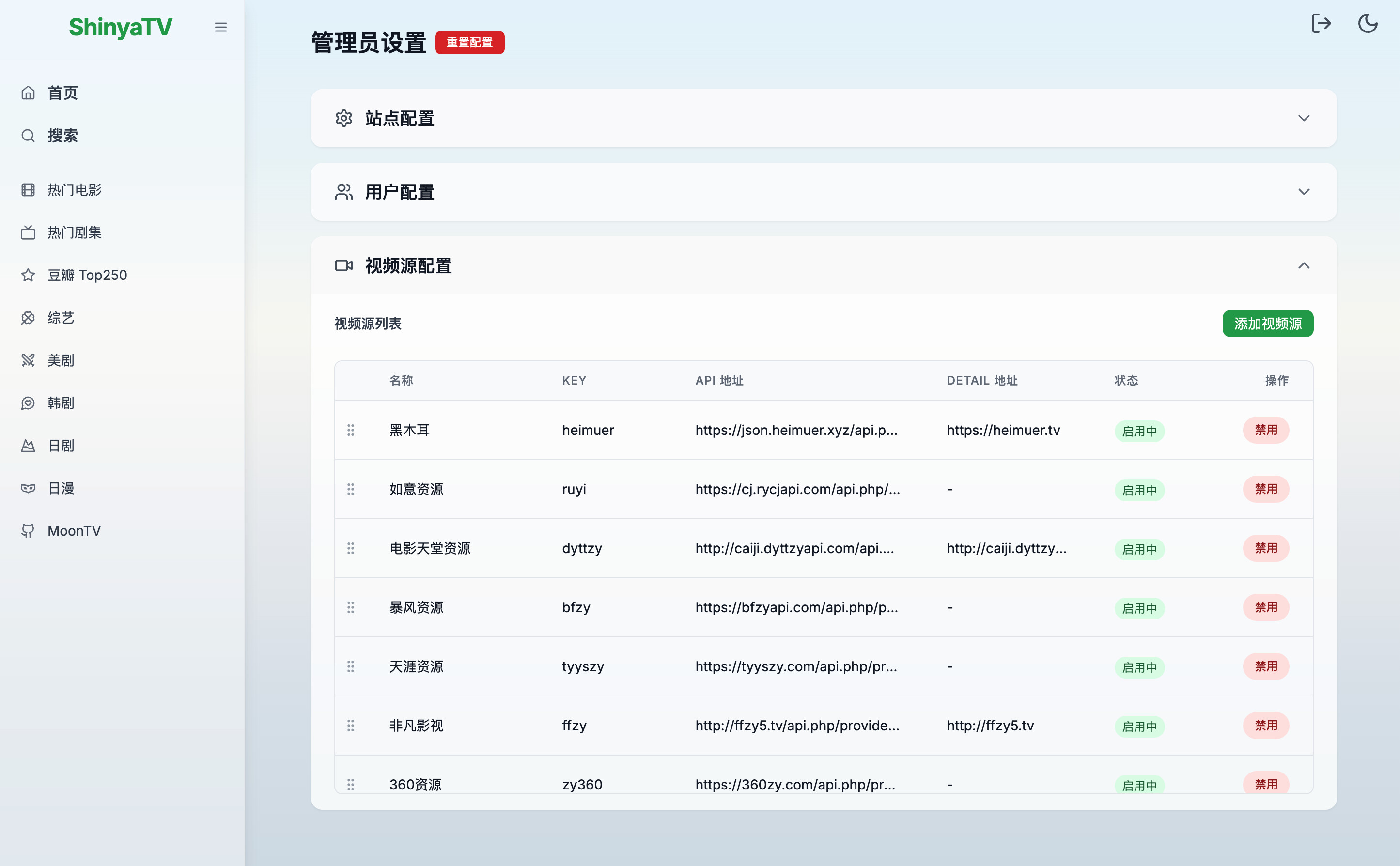The height and width of the screenshot is (866, 1400).
Task: Open the 综艺 category
Action: [122, 318]
